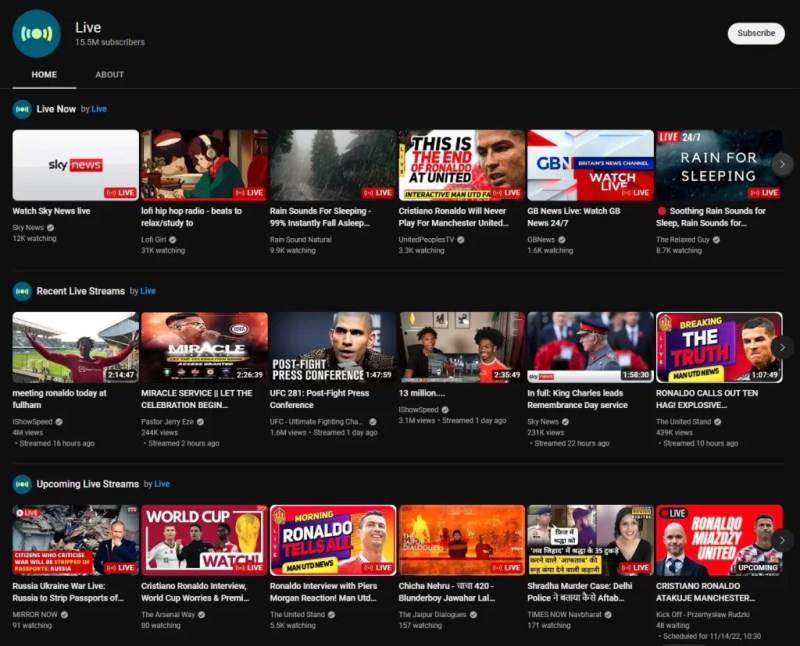The height and width of the screenshot is (646, 800).
Task: Show more Upcoming Live Streams with right arrow
Action: tap(782, 540)
